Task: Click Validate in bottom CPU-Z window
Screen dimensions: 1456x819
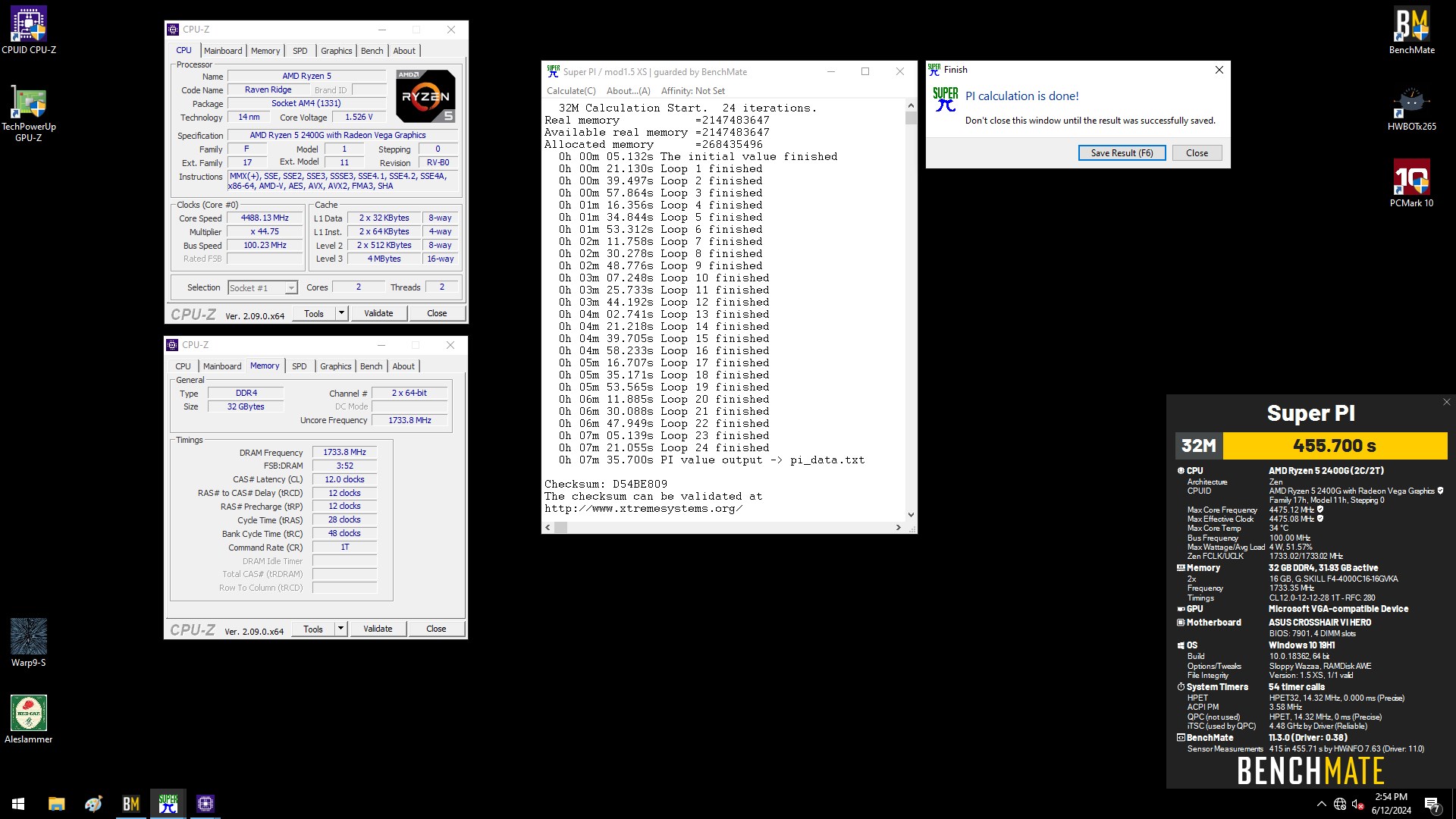Action: (378, 629)
